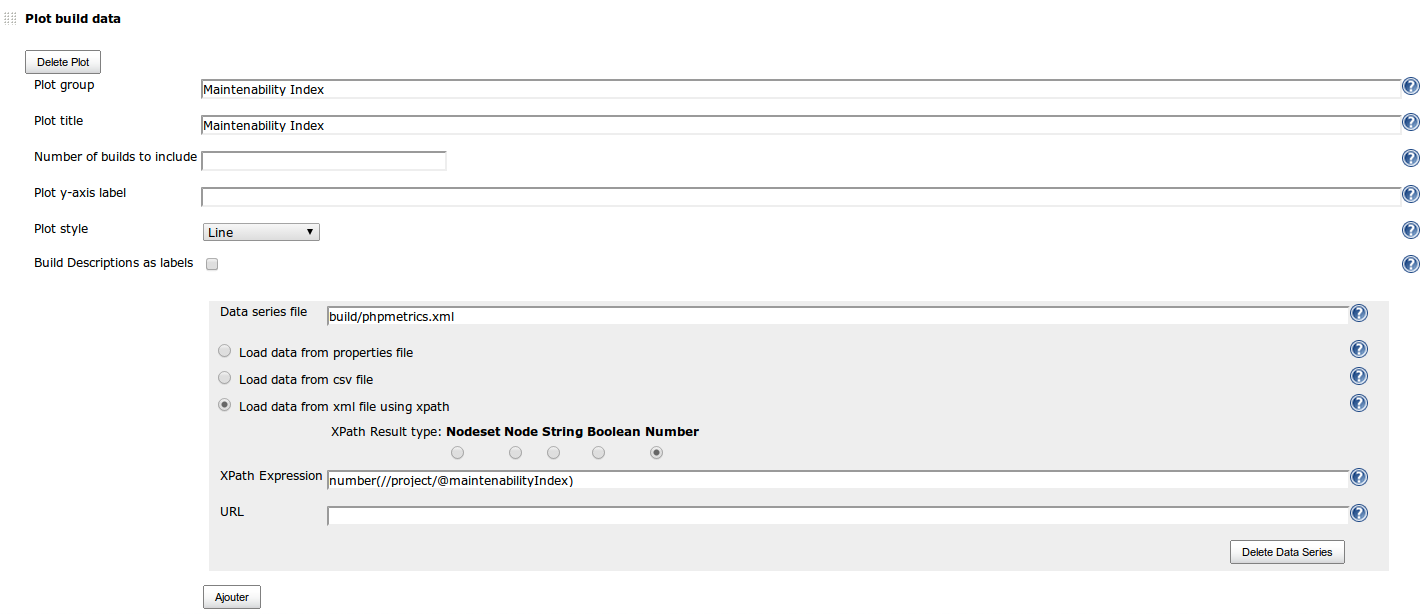Focus the XPath Expression input field
The height and width of the screenshot is (614, 1425).
(x=837, y=480)
